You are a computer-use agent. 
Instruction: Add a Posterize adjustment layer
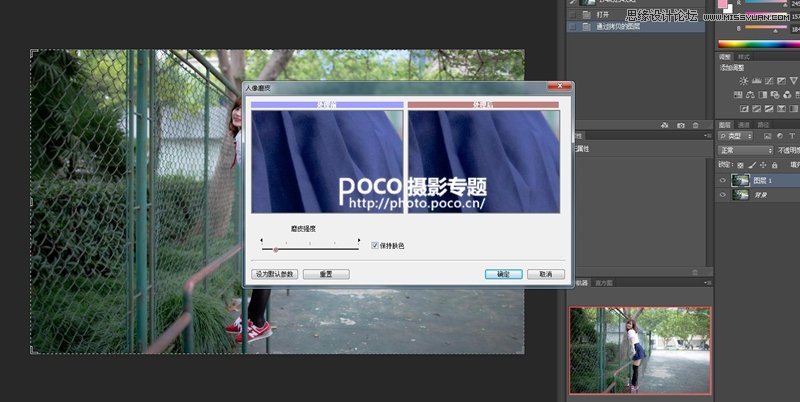[756, 109]
